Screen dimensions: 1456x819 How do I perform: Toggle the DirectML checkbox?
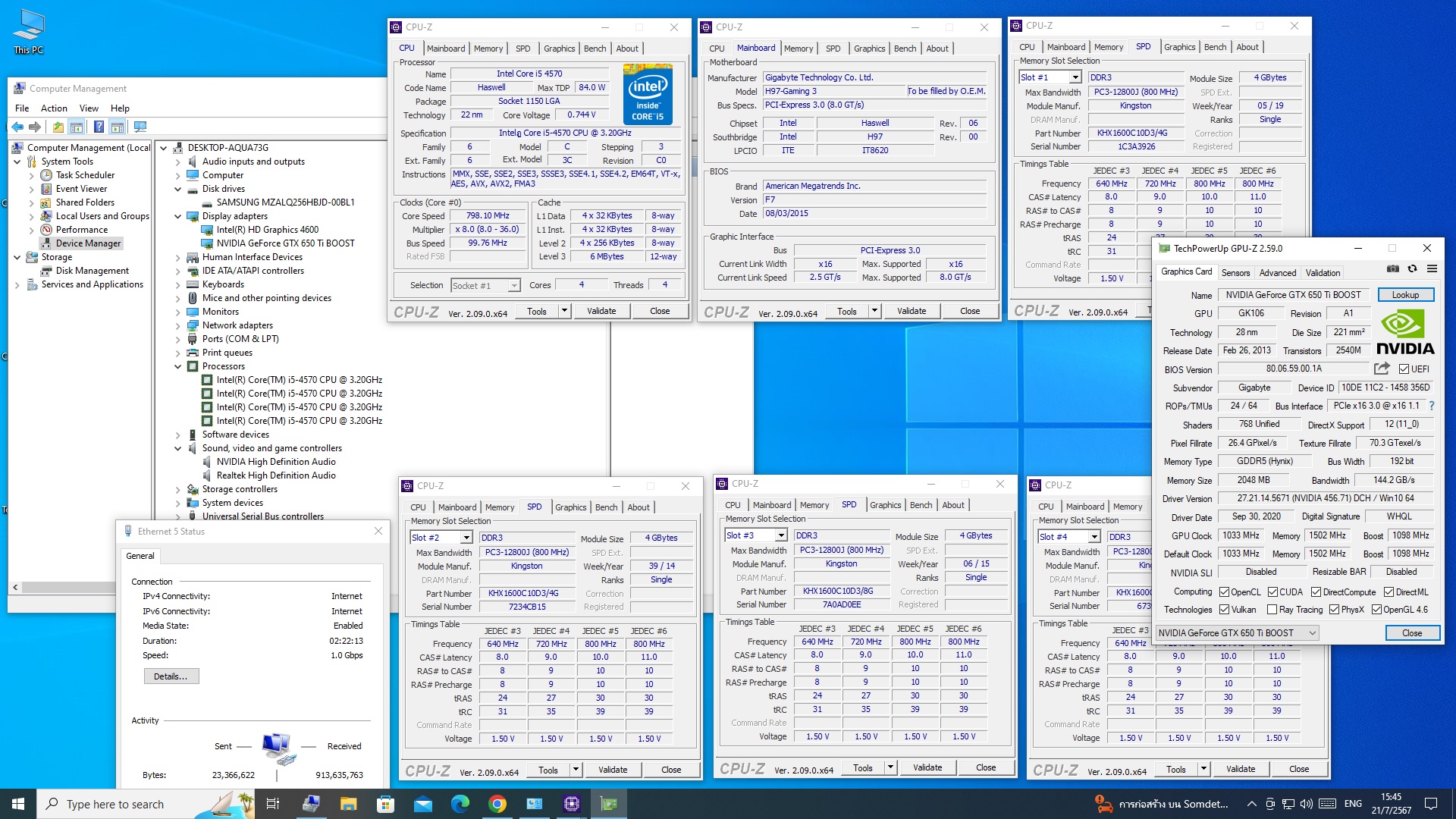click(1389, 592)
